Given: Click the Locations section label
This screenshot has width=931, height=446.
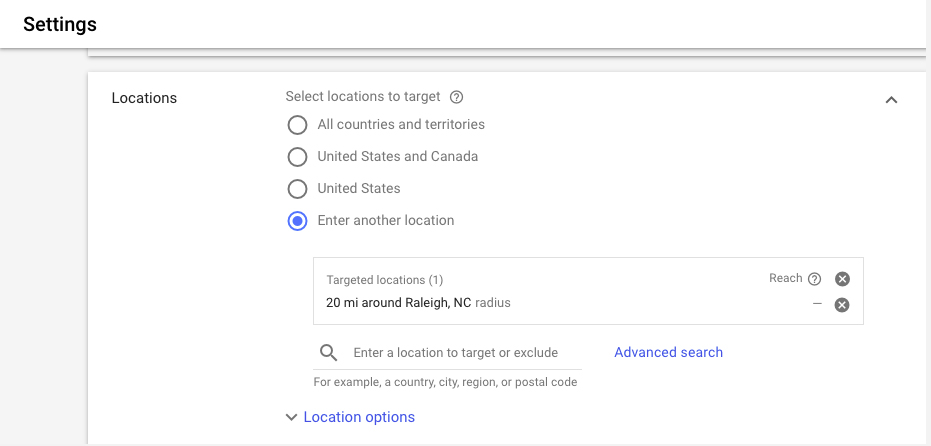Looking at the screenshot, I should coord(144,98).
